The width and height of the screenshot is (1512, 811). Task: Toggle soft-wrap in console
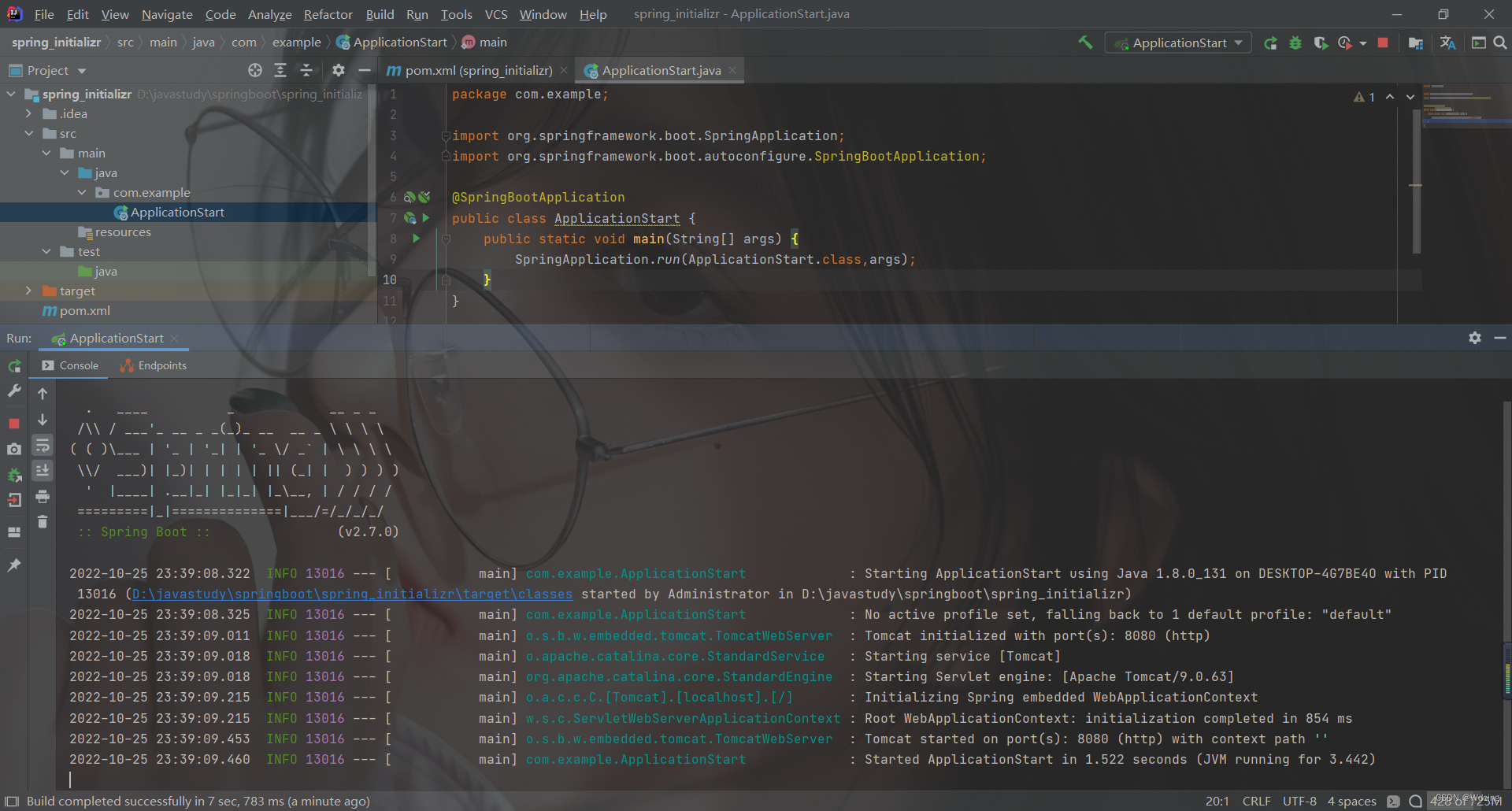pos(43,446)
